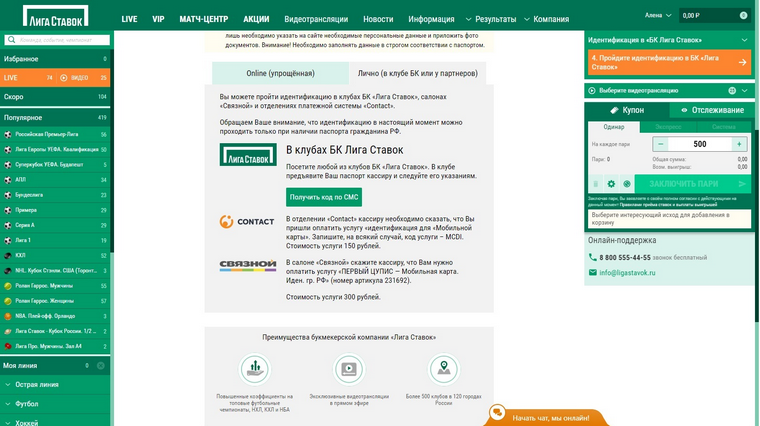This screenshot has height=426, width=760.
Task: Select the Одинар bet type tab
Action: (614, 127)
